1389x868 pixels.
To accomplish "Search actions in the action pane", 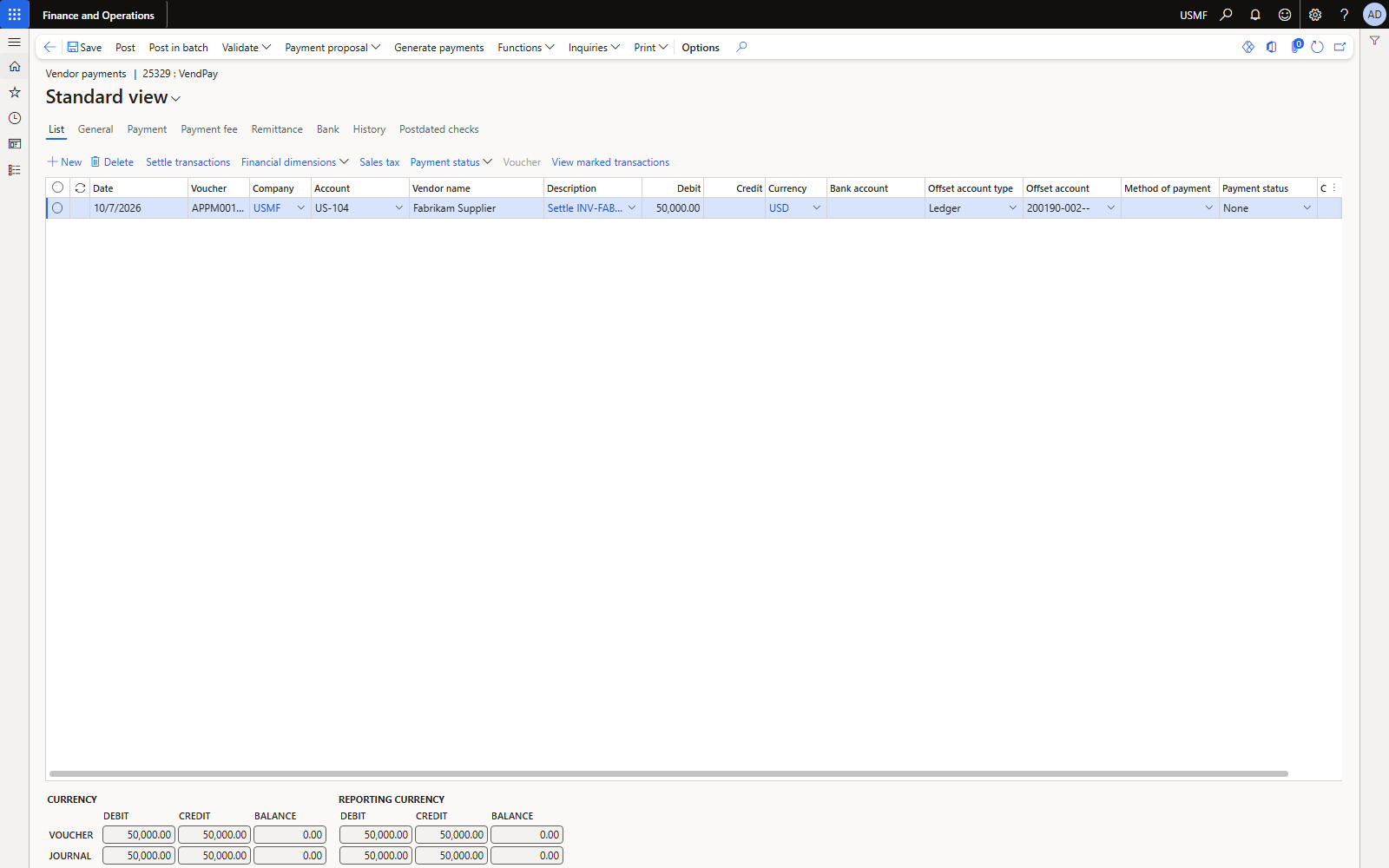I will point(741,47).
